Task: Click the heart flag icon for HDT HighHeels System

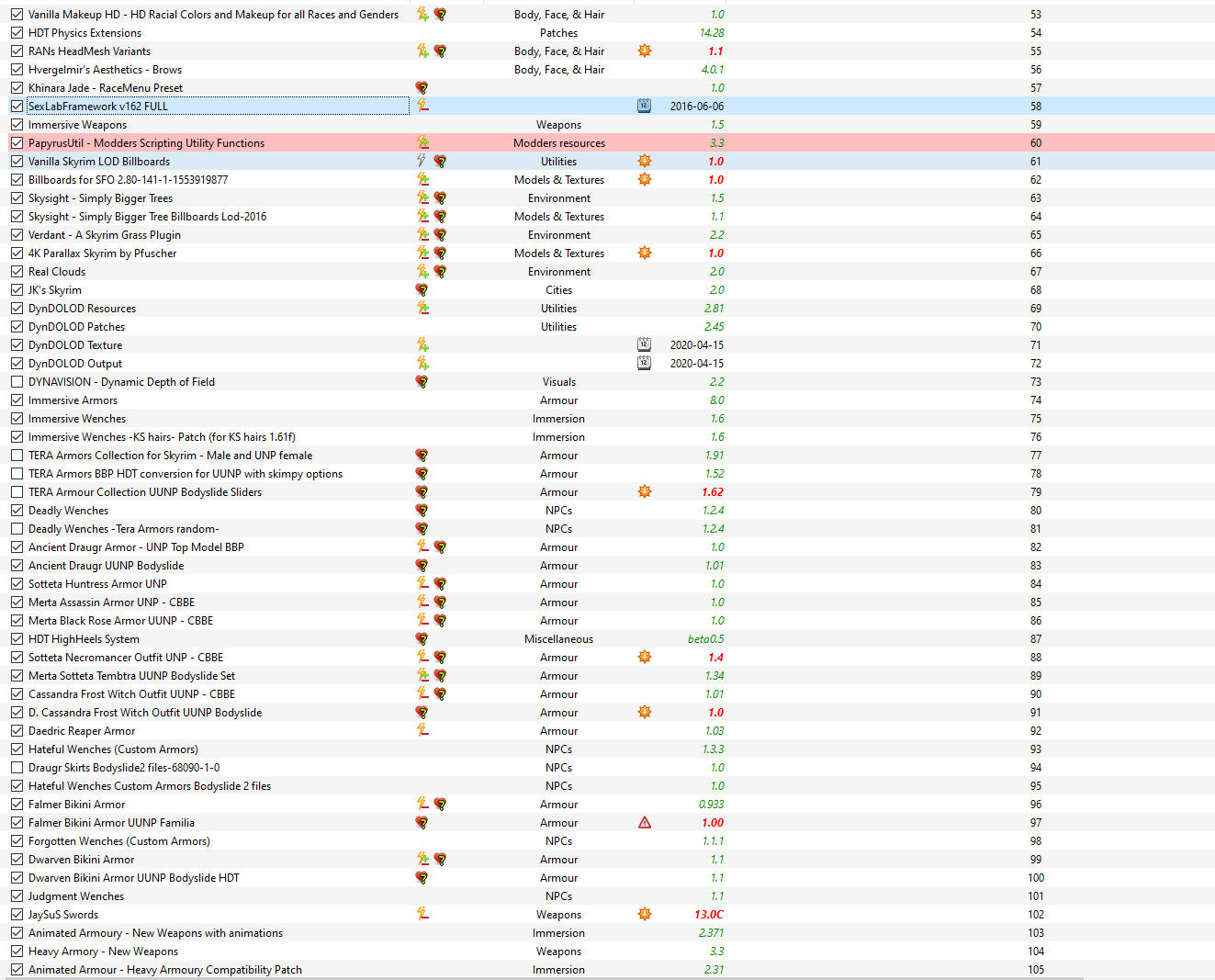Action: click(x=422, y=638)
